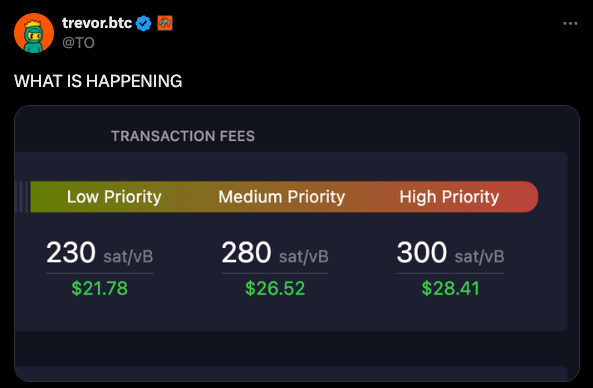Click the $28.41 high priority cost
This screenshot has width=593, height=388.
coord(450,289)
